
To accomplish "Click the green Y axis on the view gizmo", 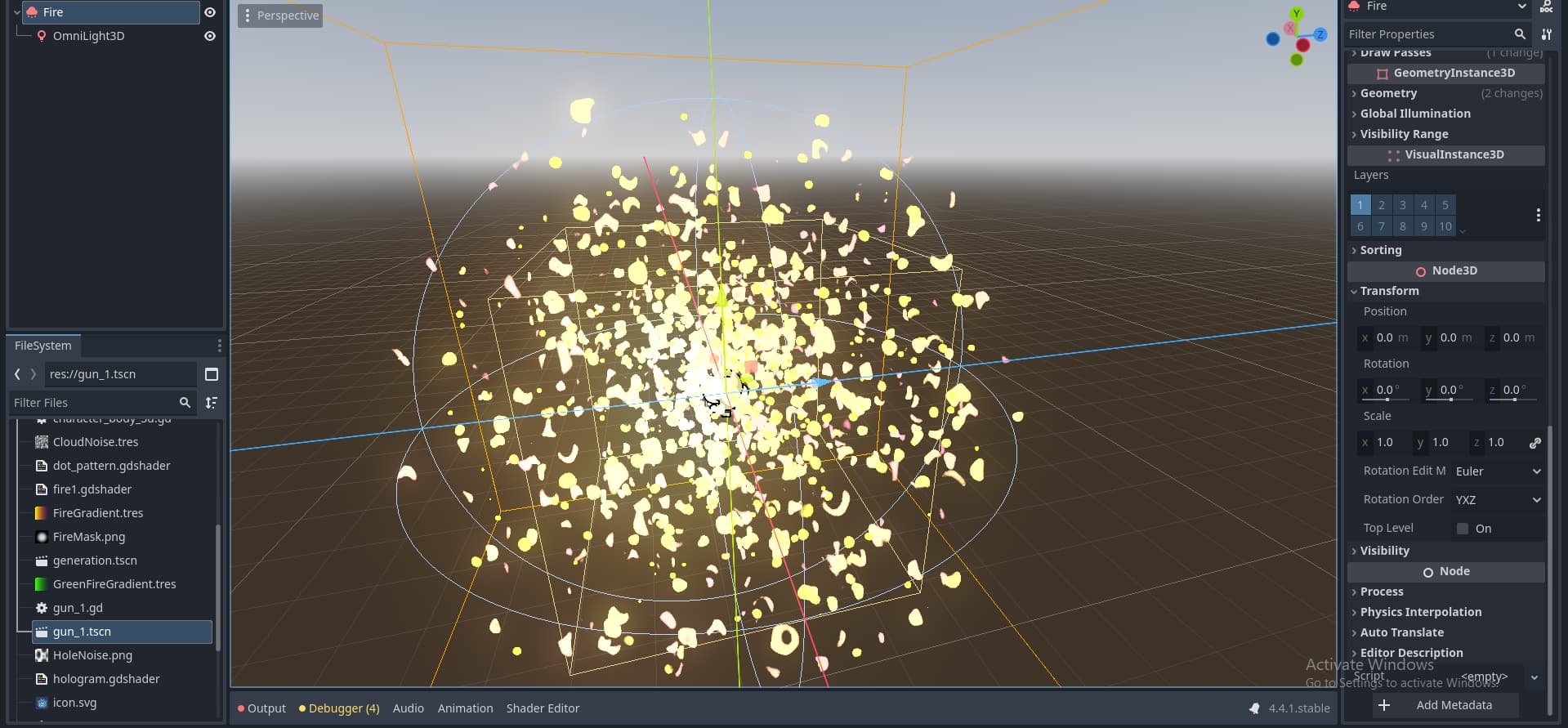I will pyautogui.click(x=1296, y=13).
